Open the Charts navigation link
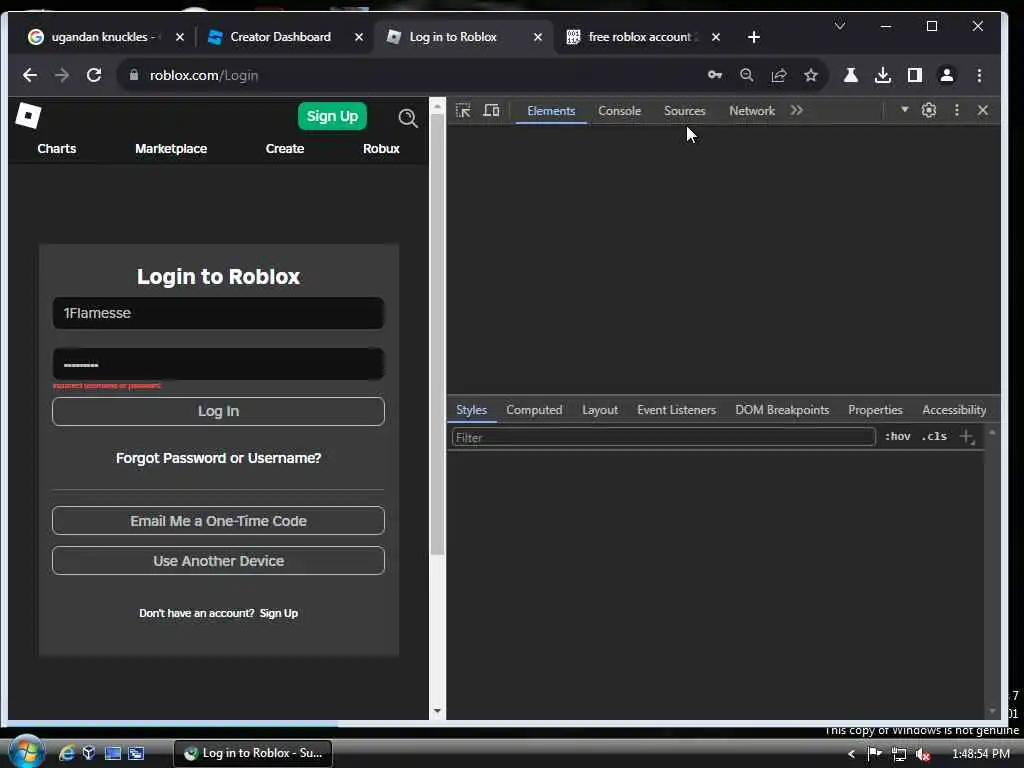The image size is (1024, 768). [57, 149]
